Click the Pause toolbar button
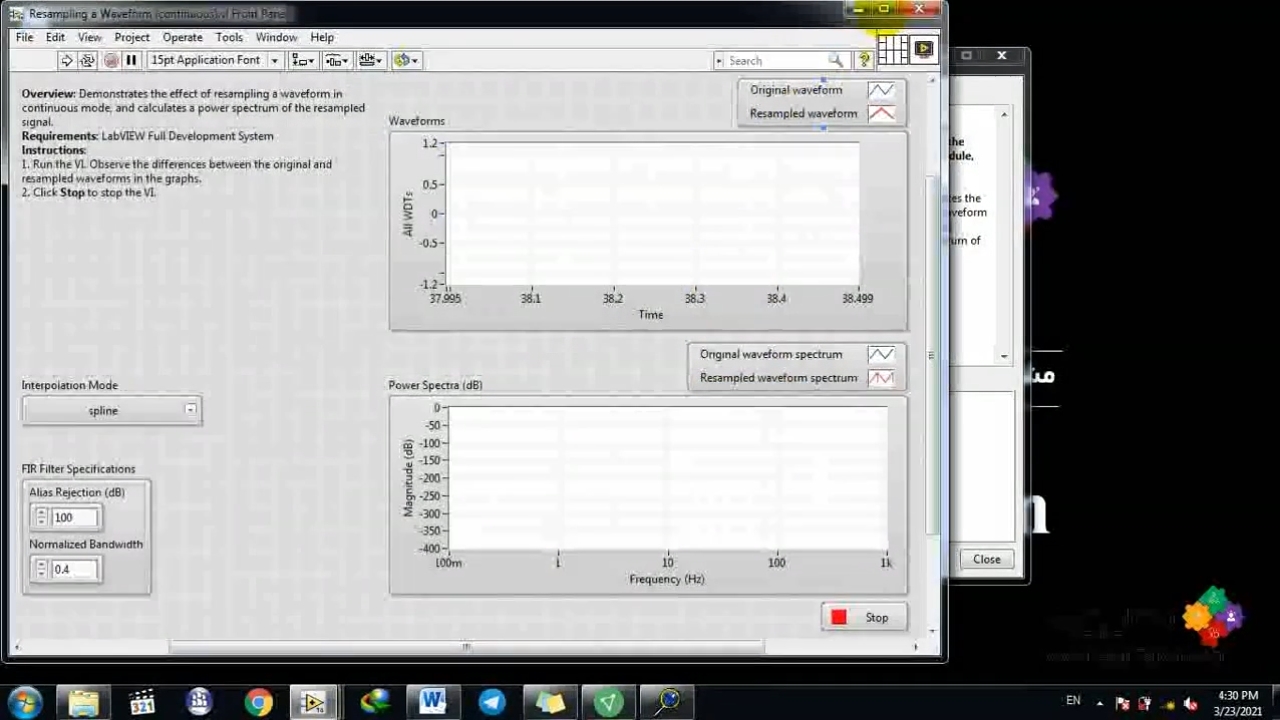This screenshot has width=1280, height=720. pyautogui.click(x=131, y=61)
